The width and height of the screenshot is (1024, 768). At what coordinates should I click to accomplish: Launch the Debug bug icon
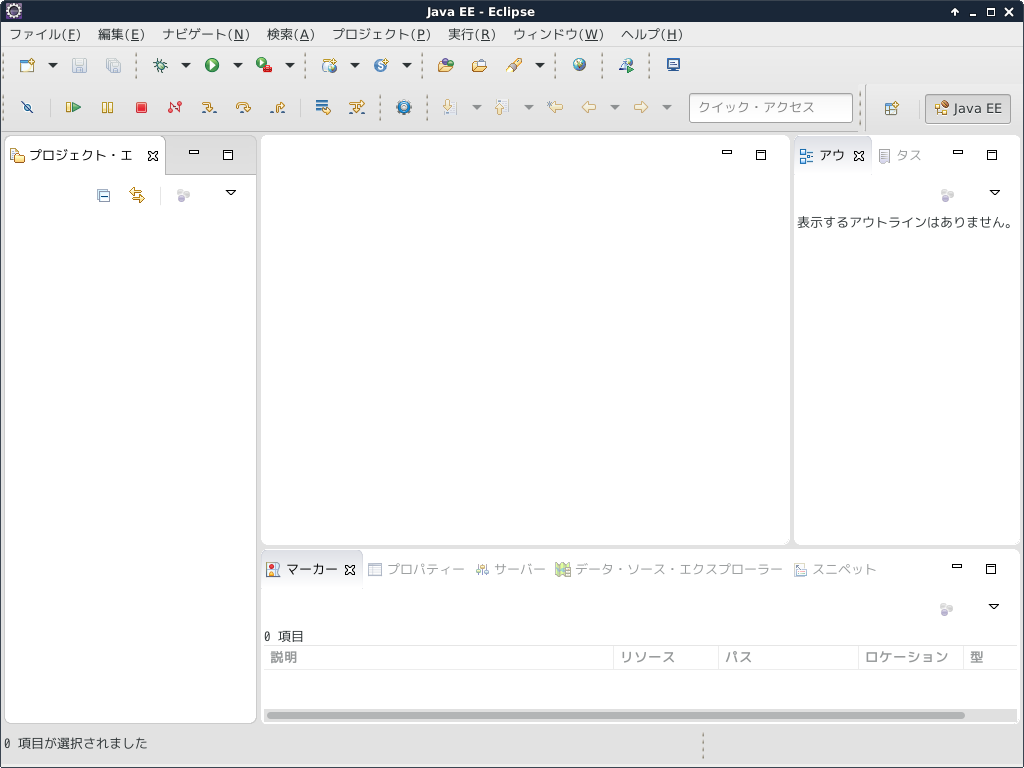pos(160,65)
